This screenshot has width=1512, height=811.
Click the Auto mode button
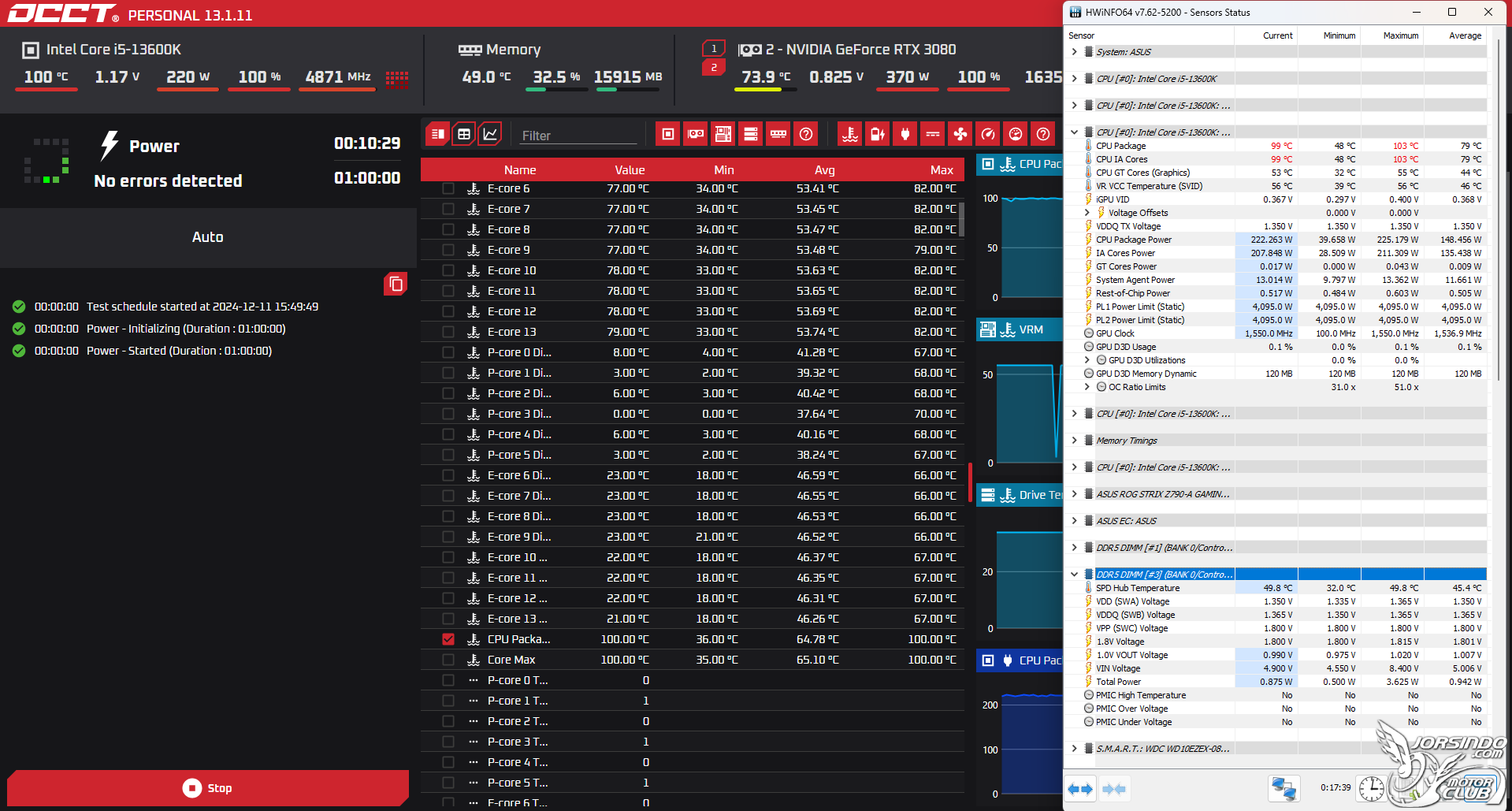point(208,237)
